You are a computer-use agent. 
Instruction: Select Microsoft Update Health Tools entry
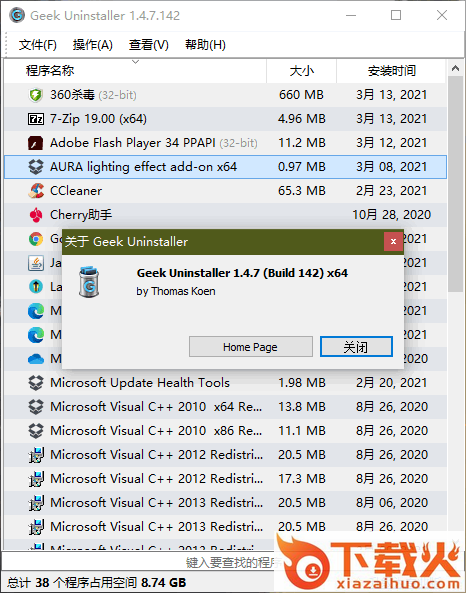pyautogui.click(x=140, y=383)
